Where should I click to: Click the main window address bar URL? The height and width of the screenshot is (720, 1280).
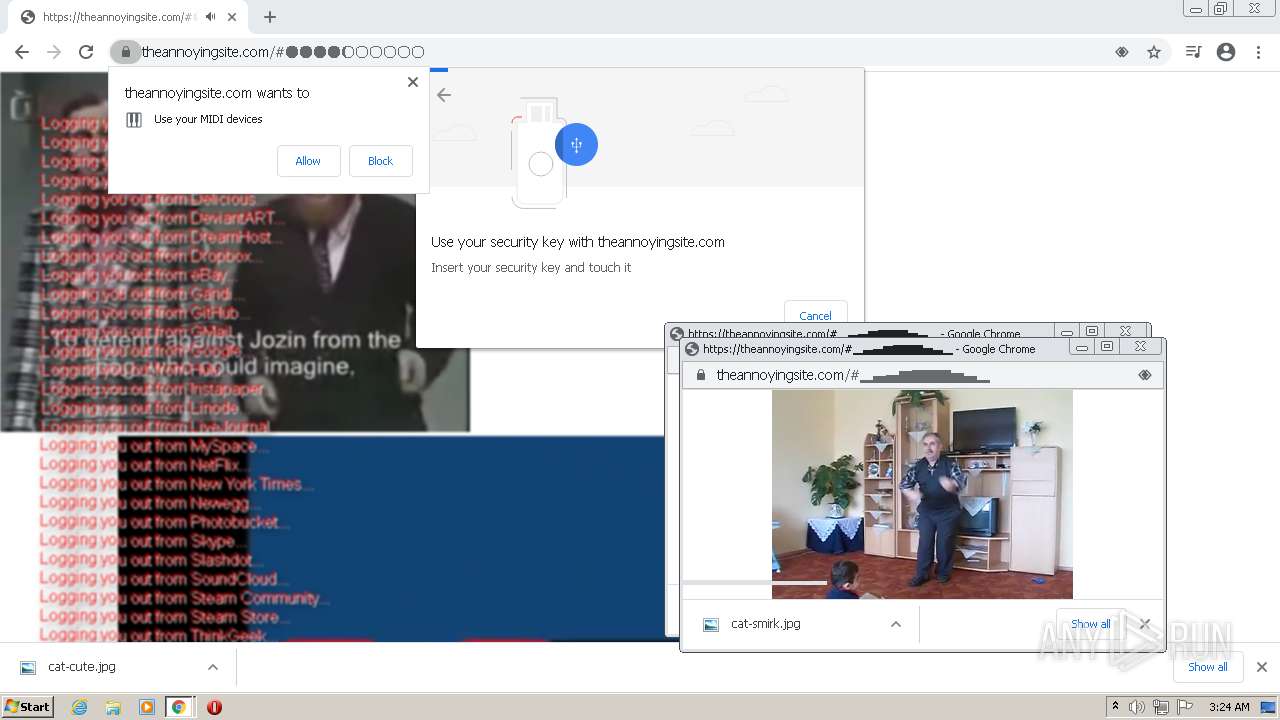coord(283,52)
